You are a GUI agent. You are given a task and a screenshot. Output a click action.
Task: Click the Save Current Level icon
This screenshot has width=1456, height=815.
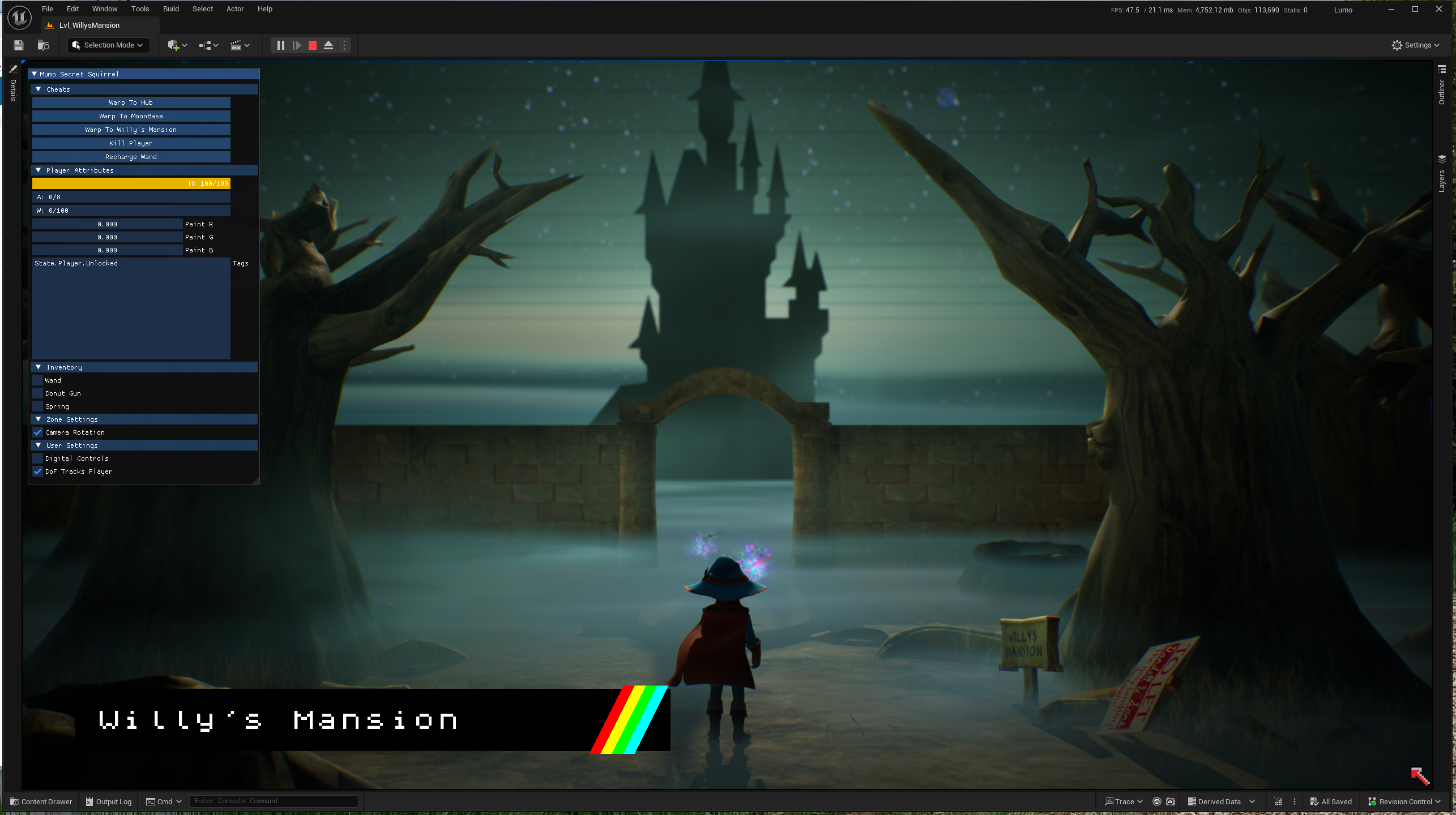coord(19,45)
